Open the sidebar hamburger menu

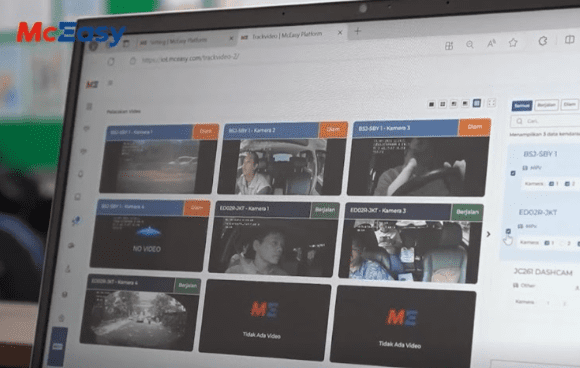point(109,83)
